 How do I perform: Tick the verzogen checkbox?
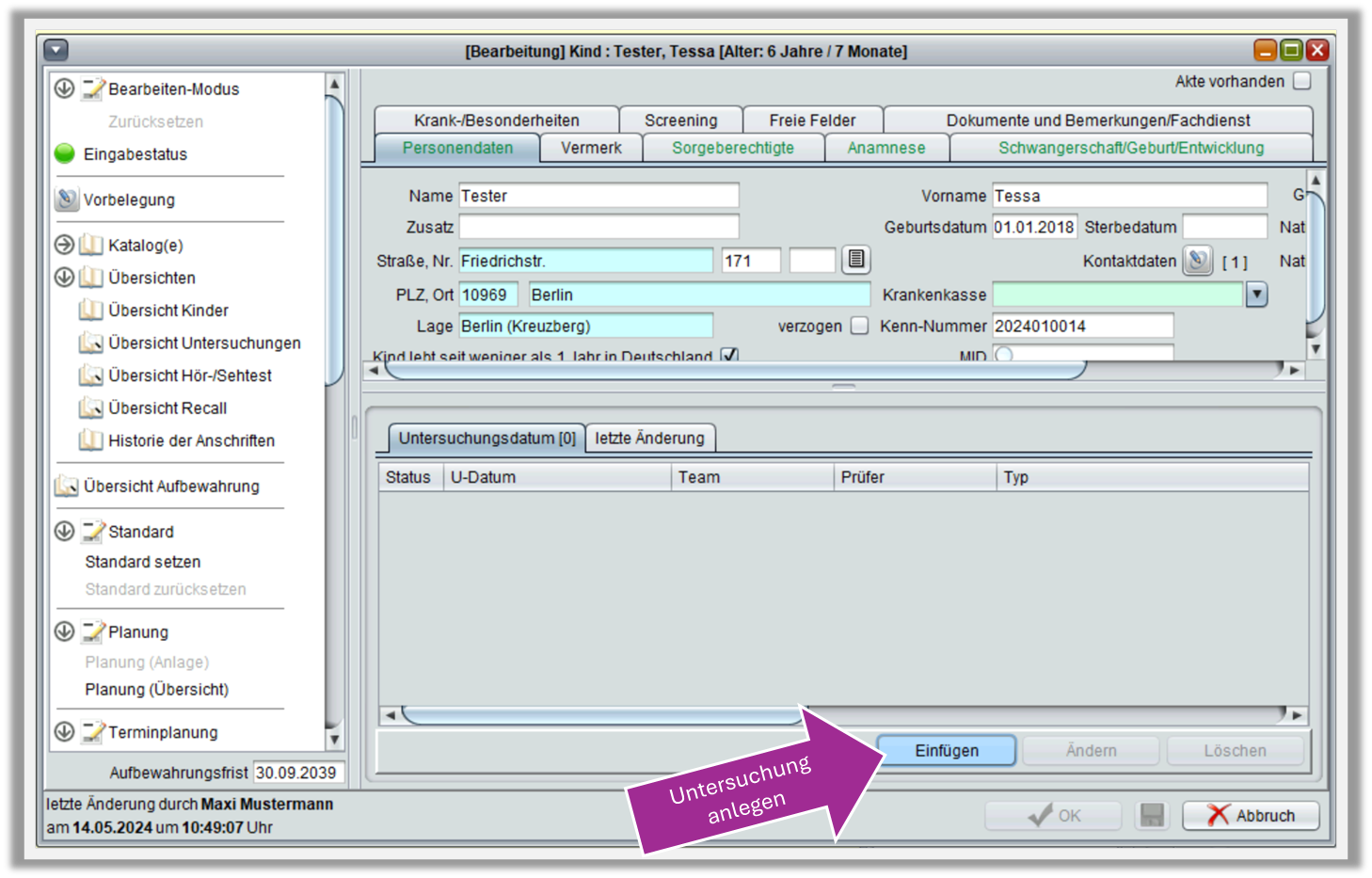[859, 326]
